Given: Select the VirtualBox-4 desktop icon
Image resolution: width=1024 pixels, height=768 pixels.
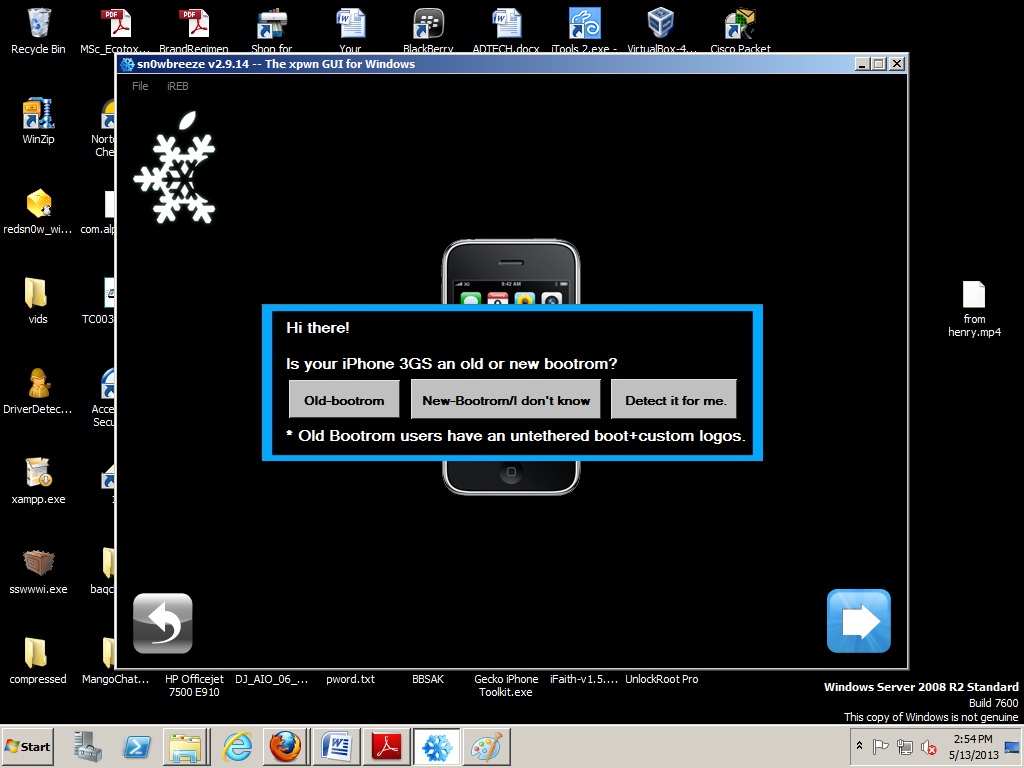Looking at the screenshot, I should (662, 31).
